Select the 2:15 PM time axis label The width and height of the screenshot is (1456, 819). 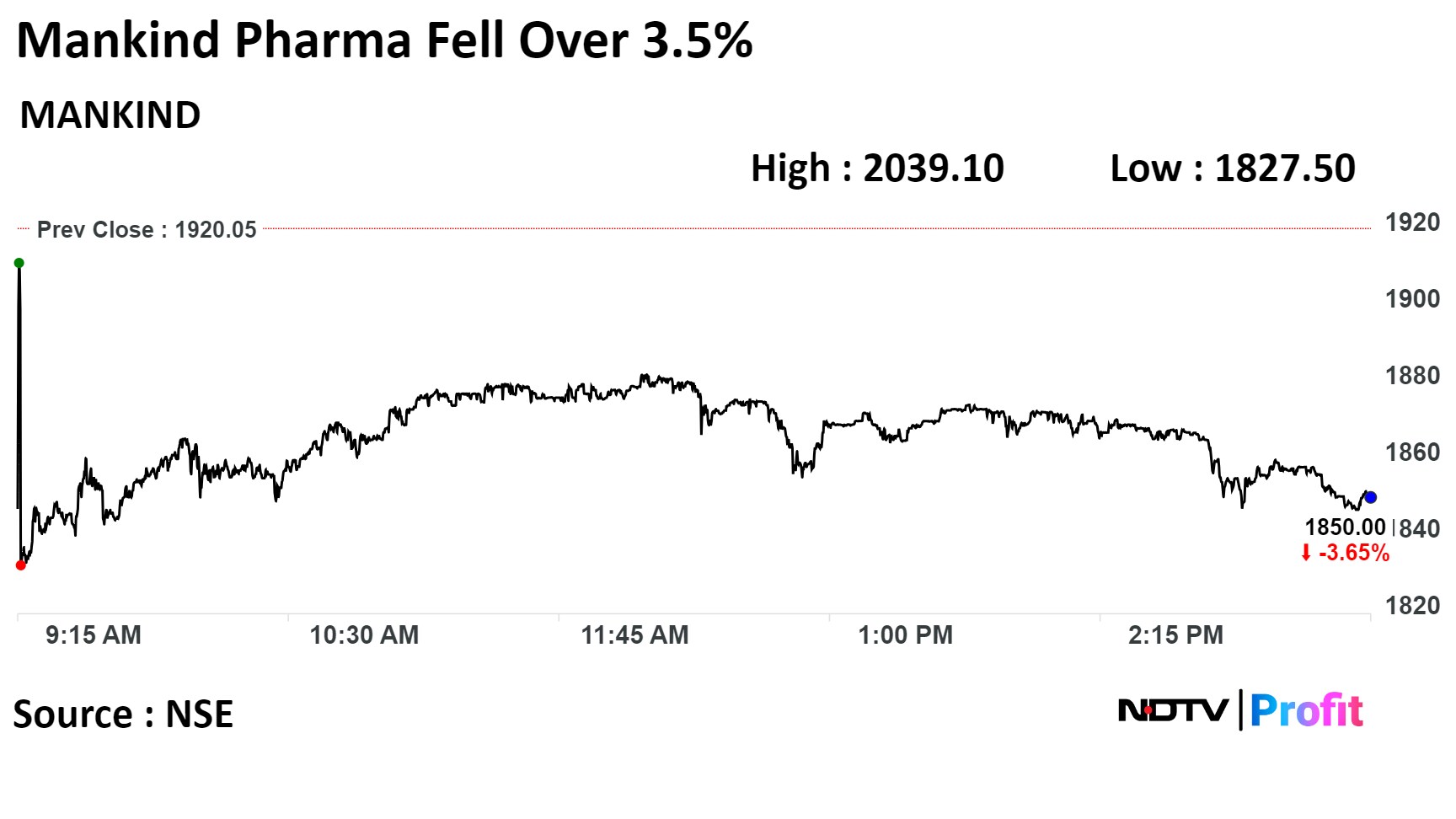[x=1175, y=634]
